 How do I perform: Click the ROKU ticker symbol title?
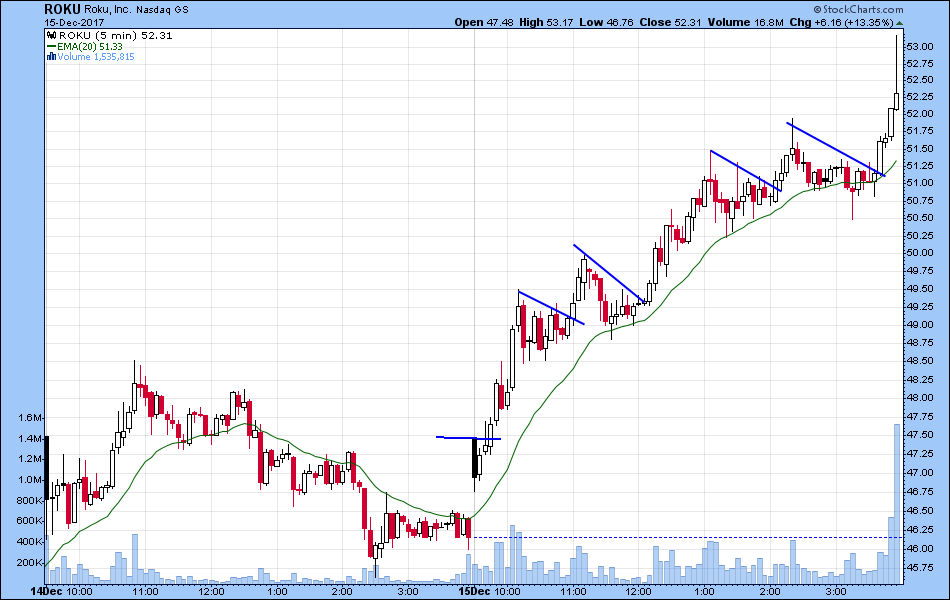[x=62, y=9]
